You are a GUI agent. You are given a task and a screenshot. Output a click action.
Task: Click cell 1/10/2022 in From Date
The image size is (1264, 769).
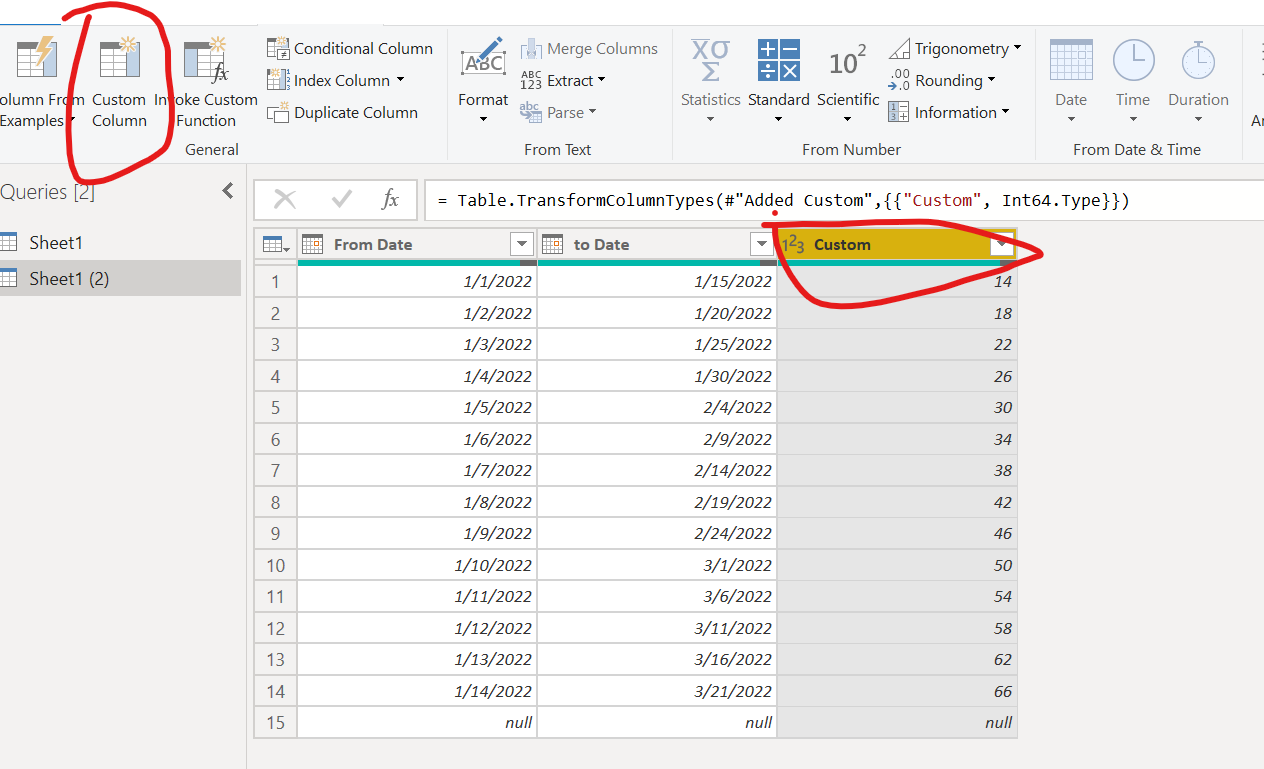point(417,565)
